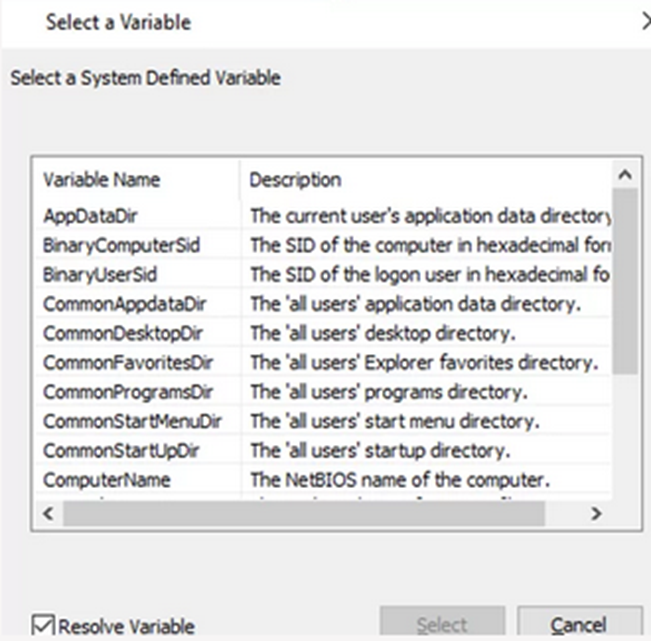Select the AppDataDir variable row
This screenshot has width=651, height=641.
tap(83, 215)
